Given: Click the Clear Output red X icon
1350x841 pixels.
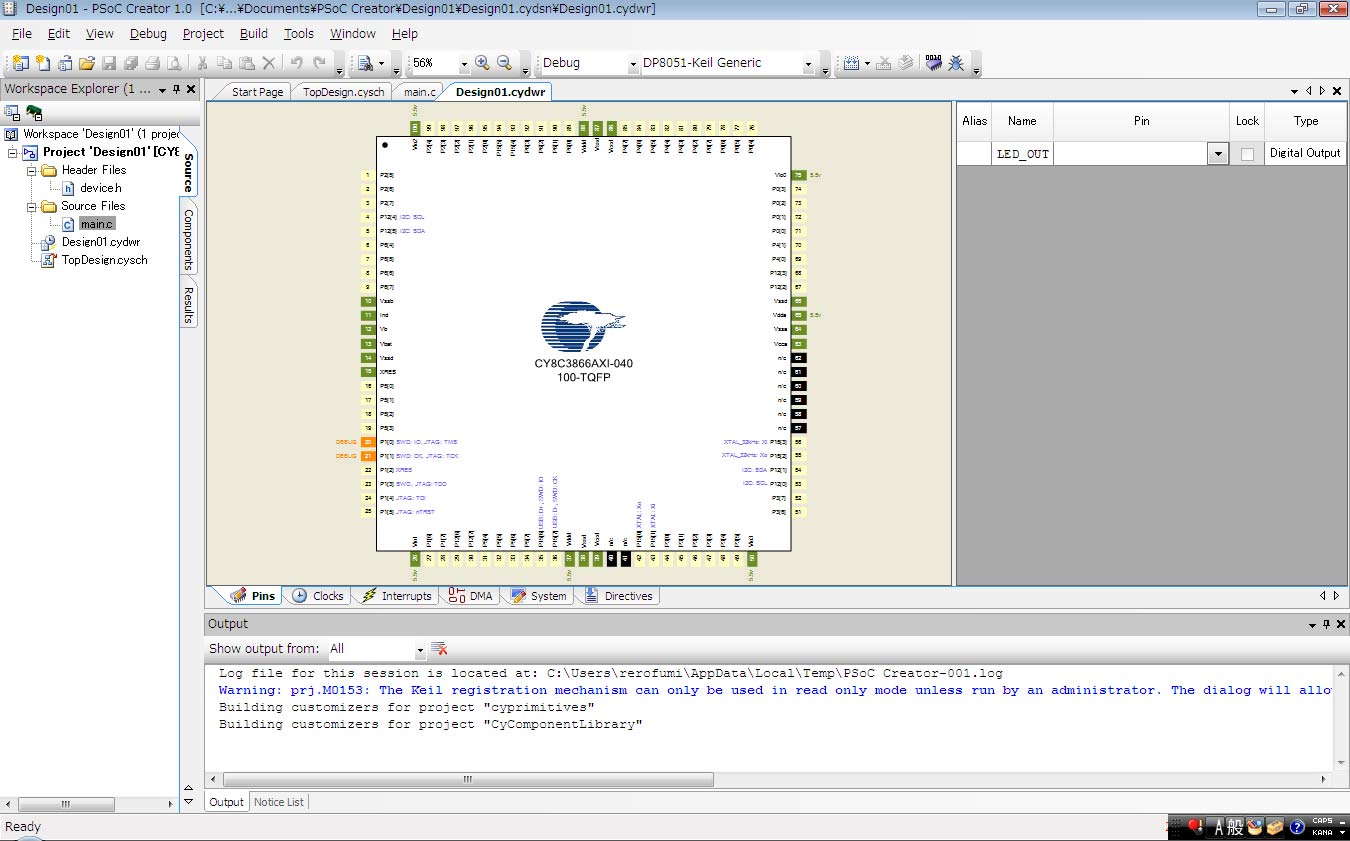Looking at the screenshot, I should tap(438, 649).
